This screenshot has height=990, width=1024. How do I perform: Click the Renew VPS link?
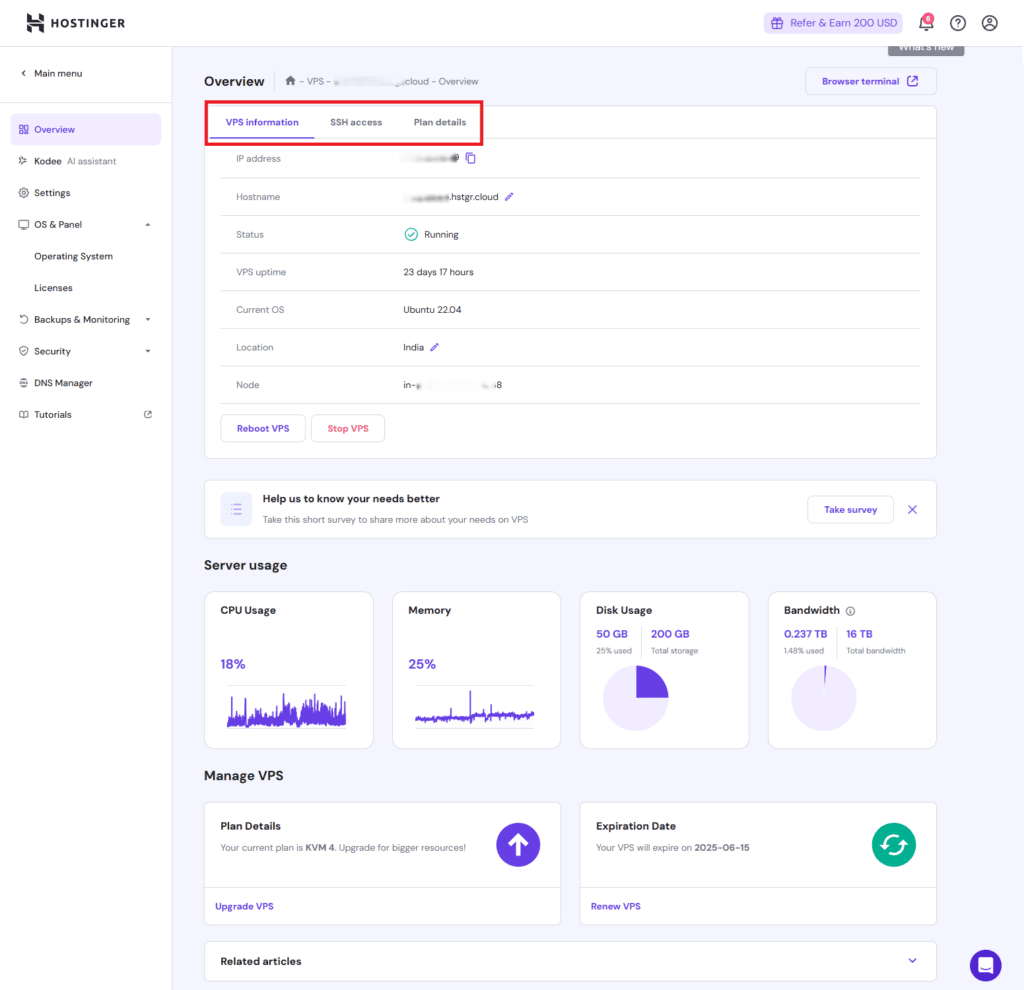pos(615,906)
